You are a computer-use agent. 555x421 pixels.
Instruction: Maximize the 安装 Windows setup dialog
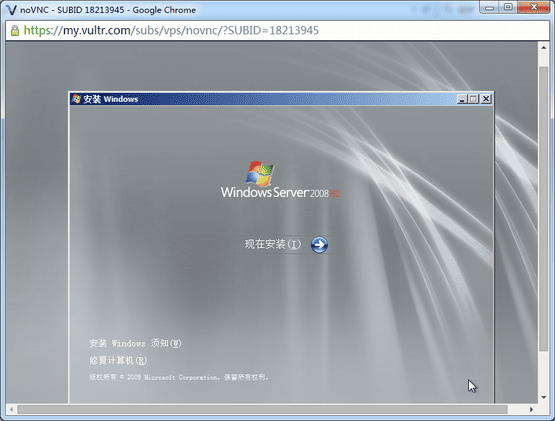473,99
